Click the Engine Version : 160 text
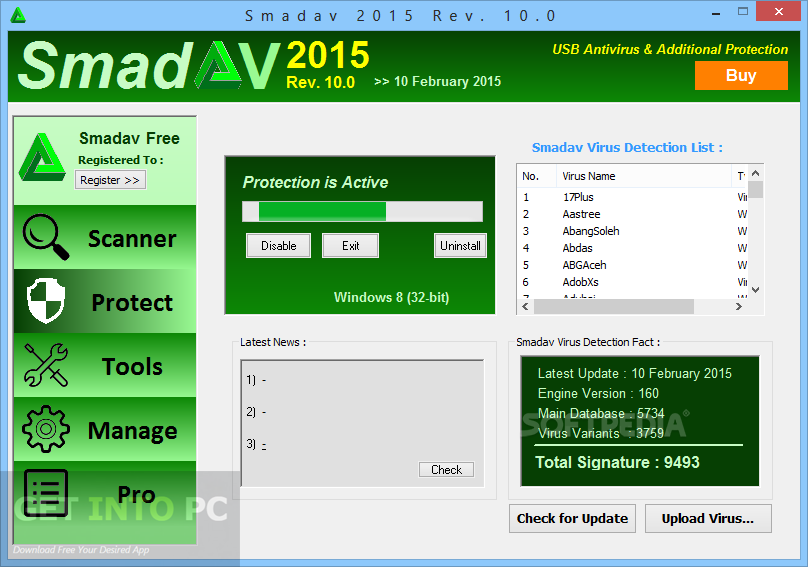Viewport: 808px width, 567px height. pos(598,393)
